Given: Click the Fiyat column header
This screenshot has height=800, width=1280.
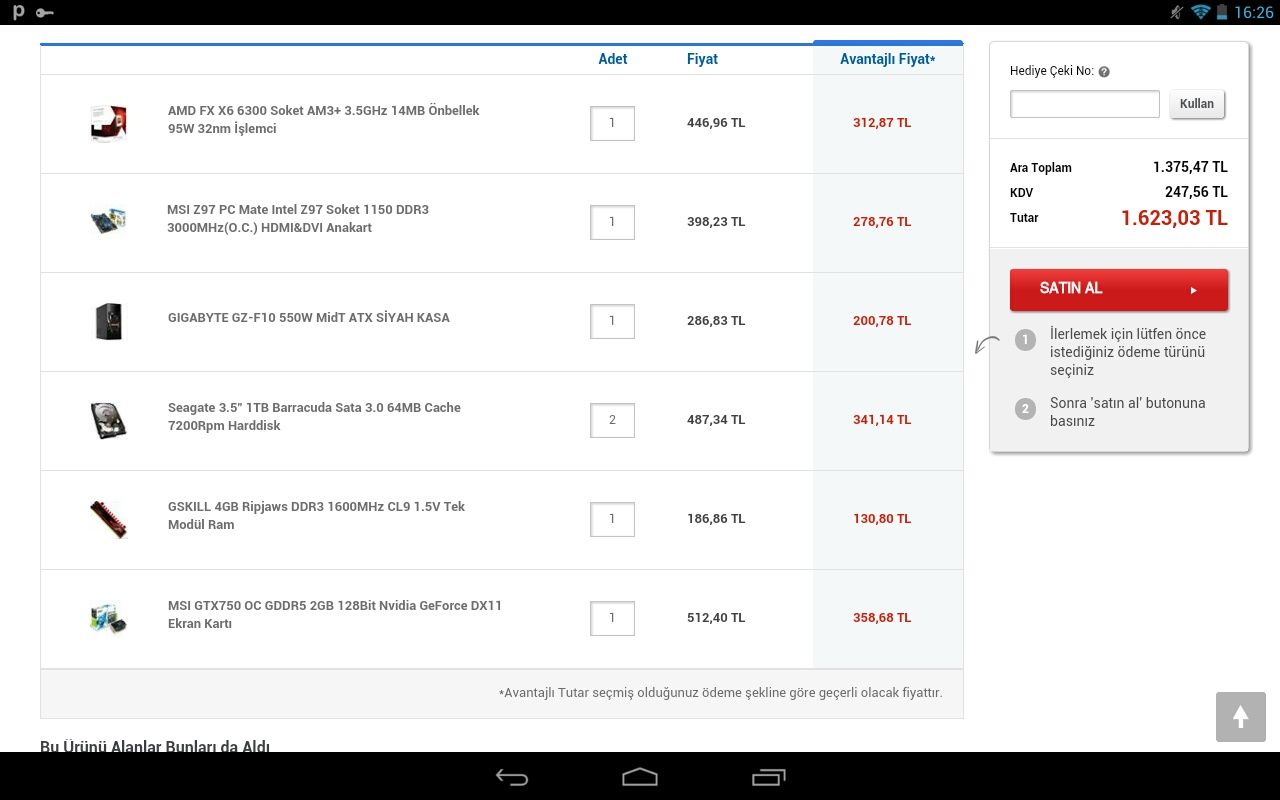Looking at the screenshot, I should point(702,59).
